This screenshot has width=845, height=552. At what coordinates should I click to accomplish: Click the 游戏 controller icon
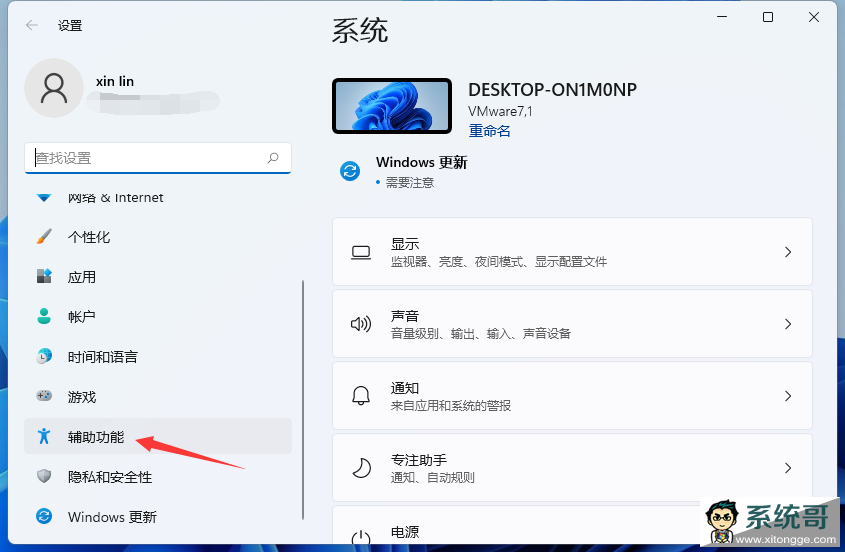[44, 396]
